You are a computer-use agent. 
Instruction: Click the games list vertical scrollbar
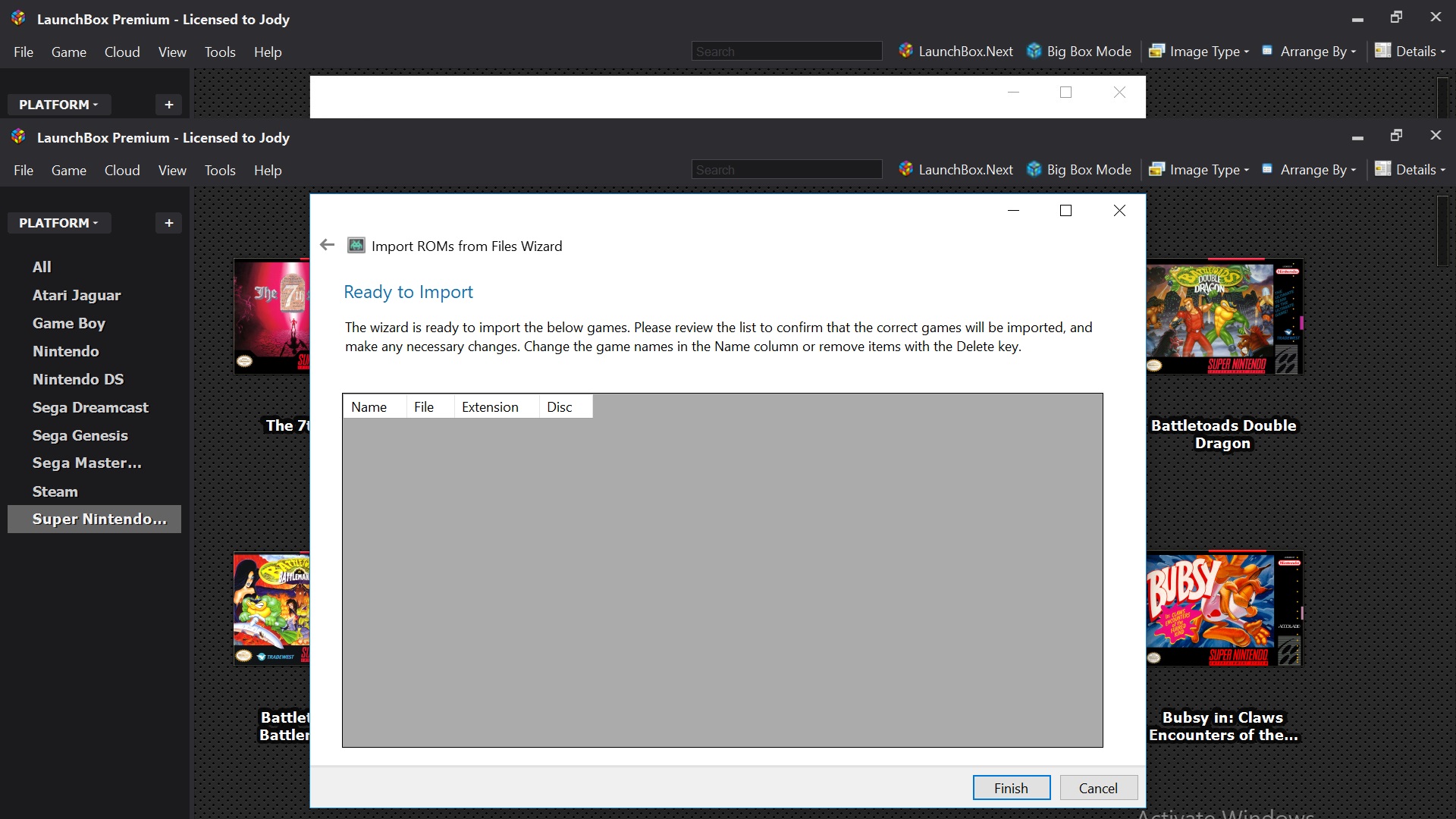[x=1442, y=231]
